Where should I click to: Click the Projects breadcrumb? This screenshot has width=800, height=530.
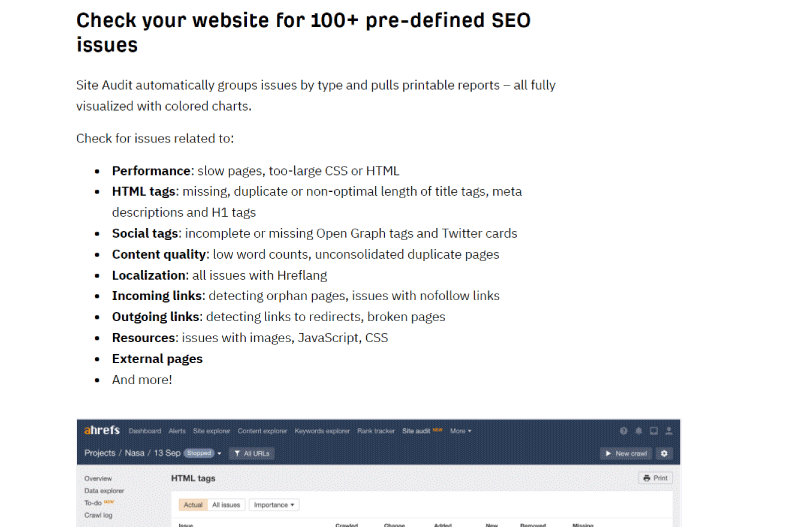[x=99, y=453]
